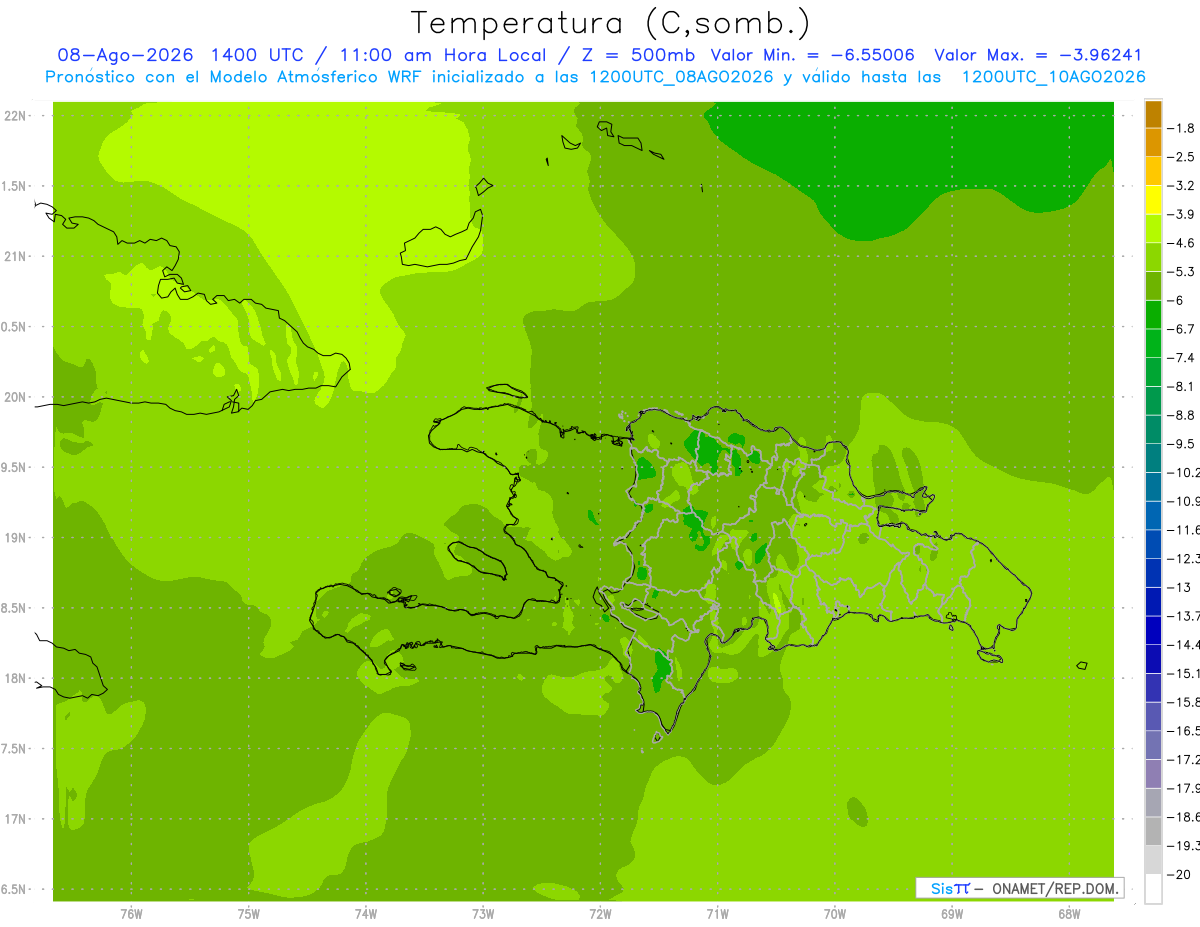Click the 21N latitude axis label
This screenshot has height=927, width=1200.
tap(16, 256)
